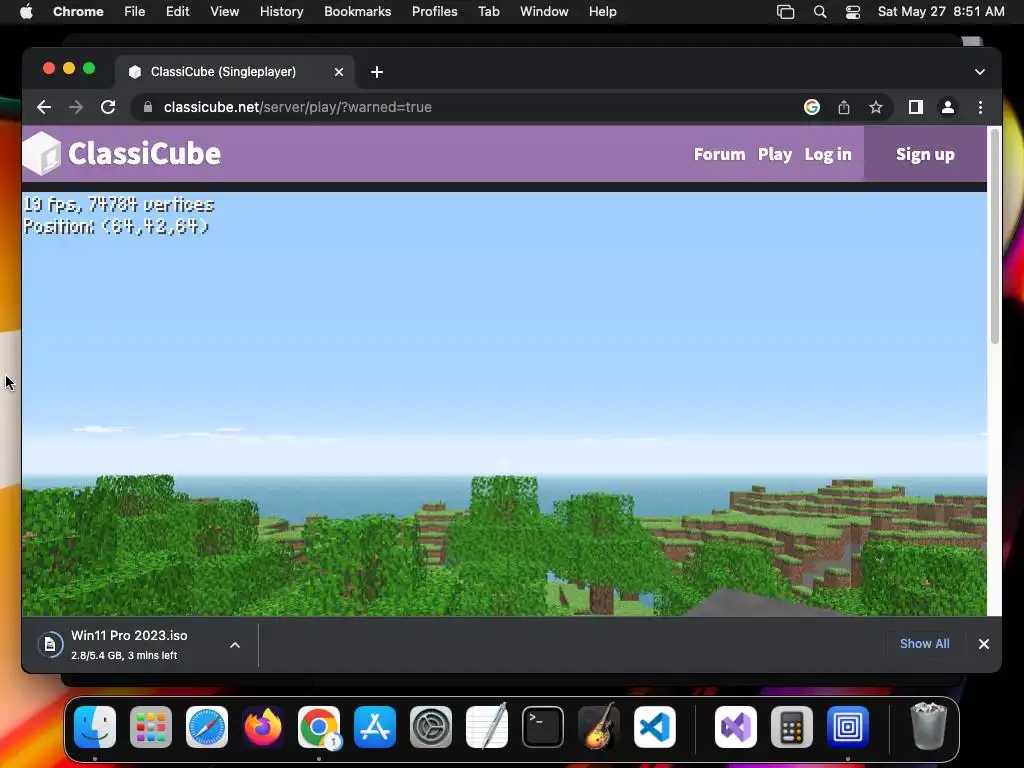Image resolution: width=1024 pixels, height=768 pixels.
Task: Click the ClassiCube wordmark text
Action: point(144,153)
